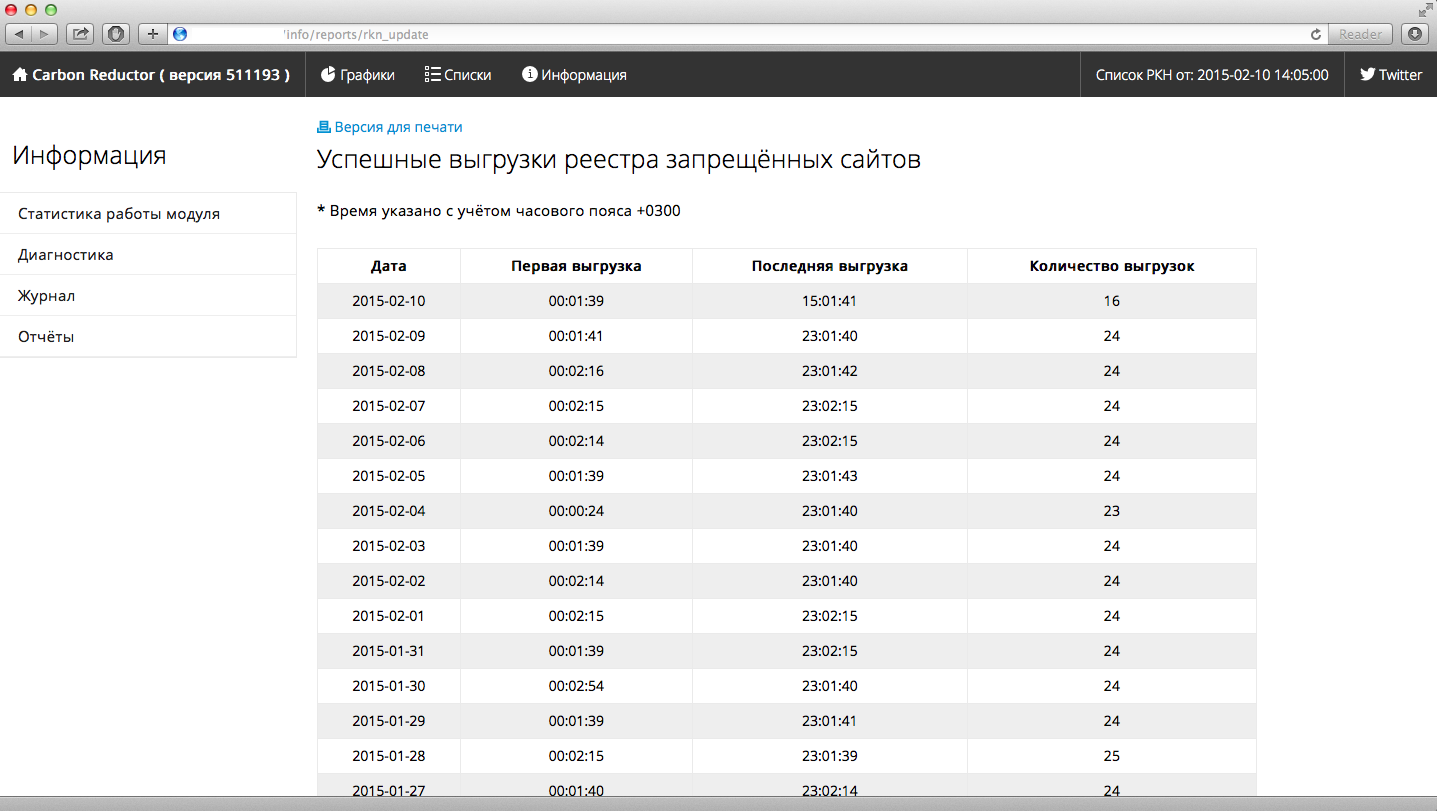
Task: Click the adblock hand icon in toolbar
Action: 116,34
